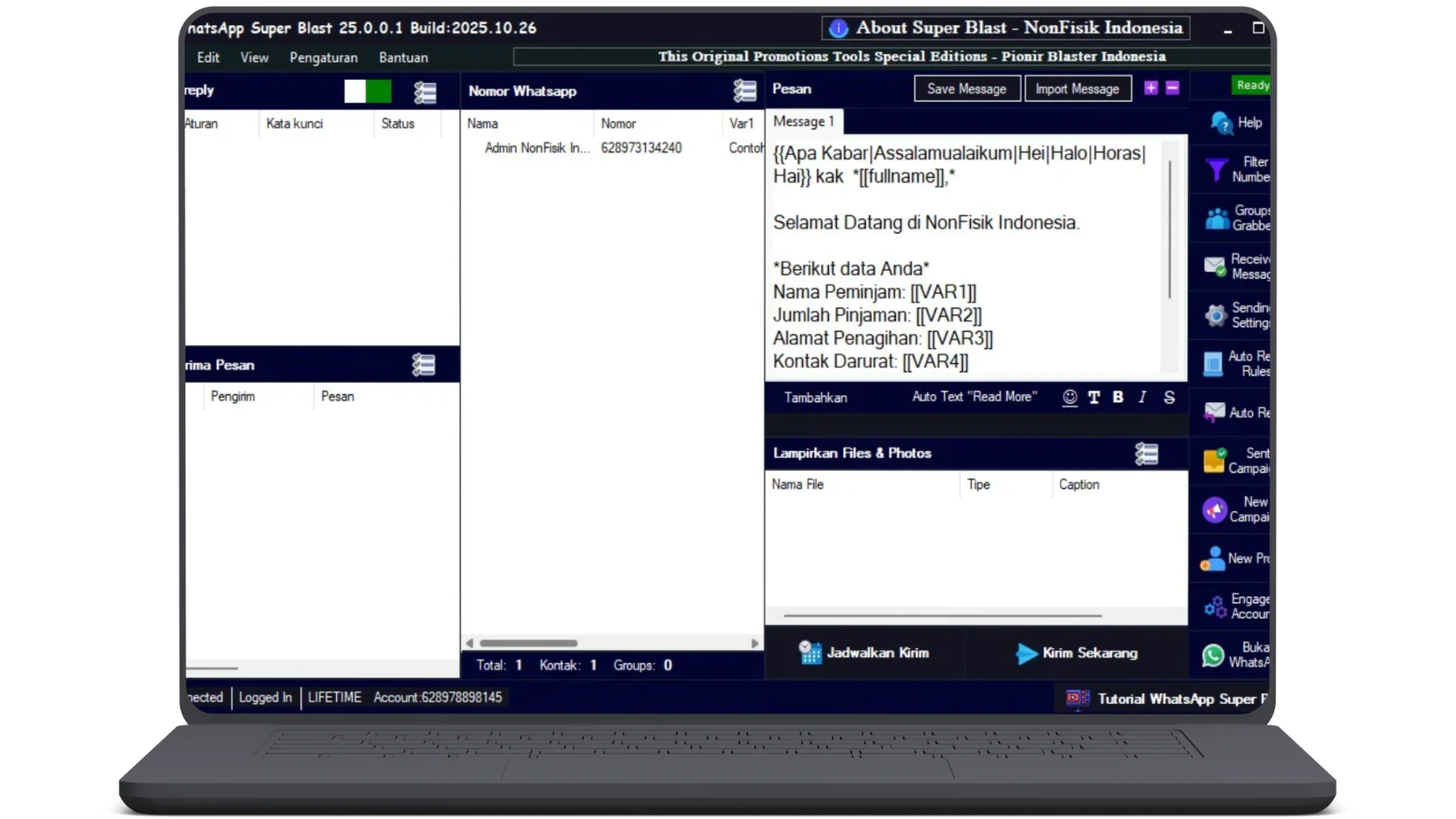Apply strikethrough formatting to message text
Screen dimensions: 1456x819
tap(1170, 397)
